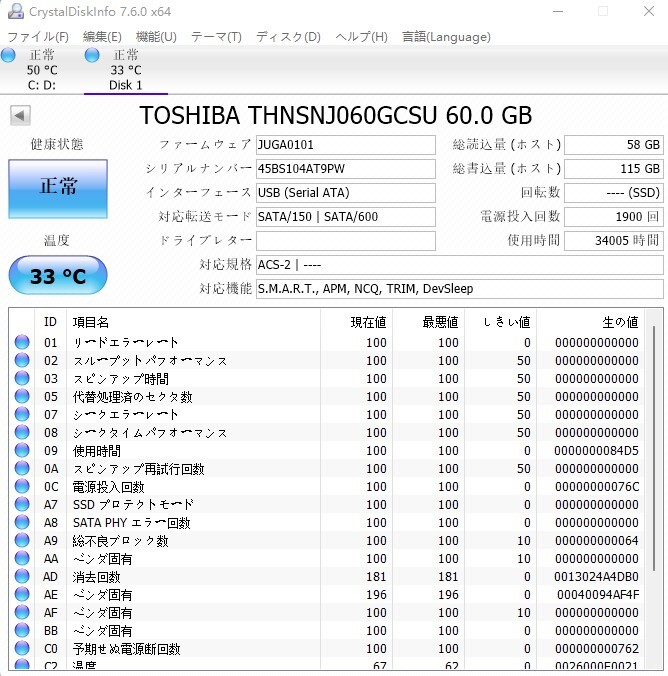
Task: Open the ディスク(D) menu
Action: click(x=288, y=37)
